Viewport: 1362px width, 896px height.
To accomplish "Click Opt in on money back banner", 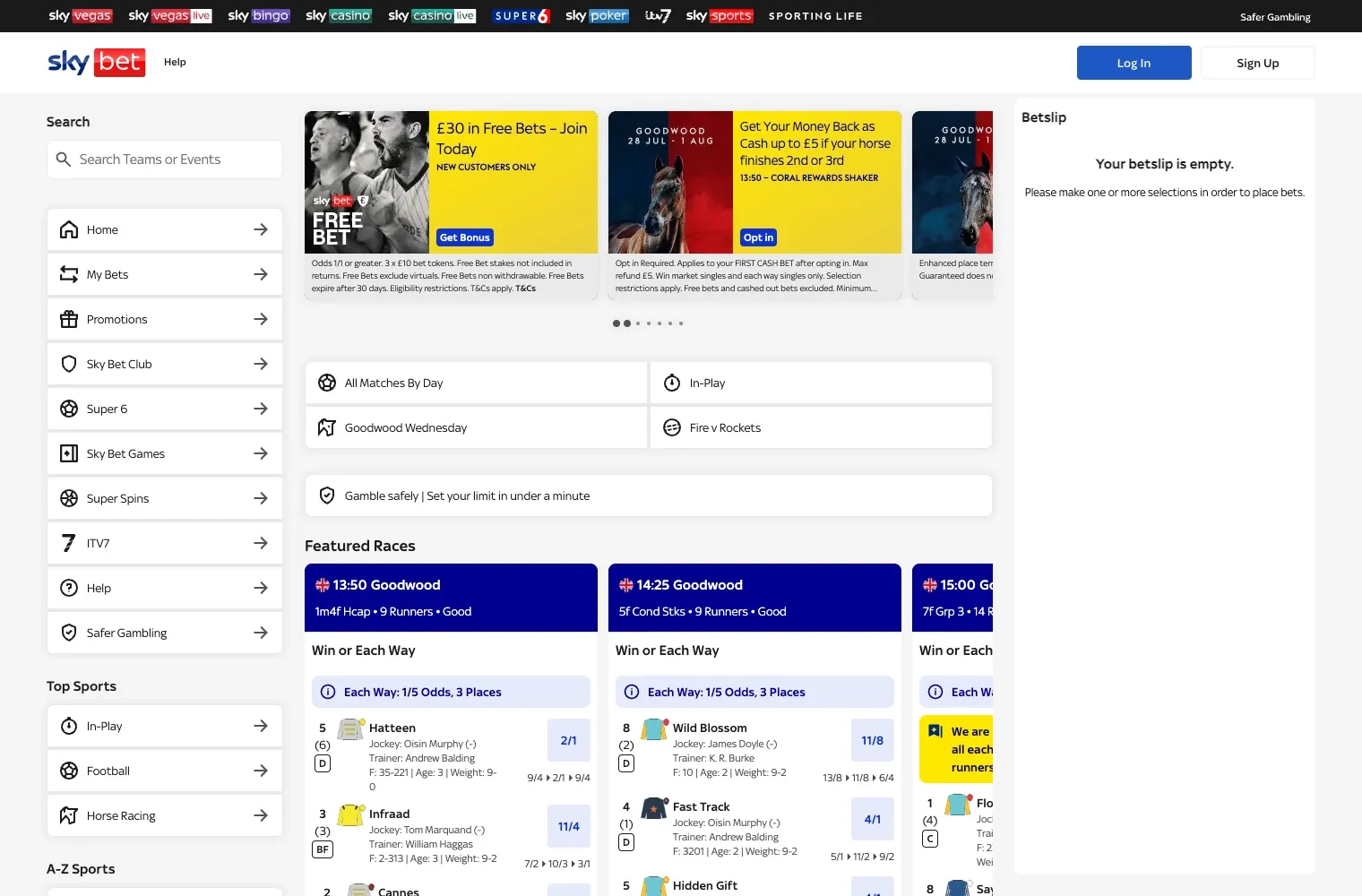I will (758, 237).
